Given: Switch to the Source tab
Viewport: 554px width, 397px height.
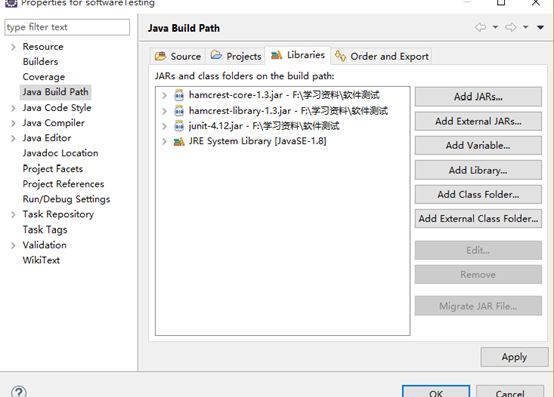Looking at the screenshot, I should [178, 56].
